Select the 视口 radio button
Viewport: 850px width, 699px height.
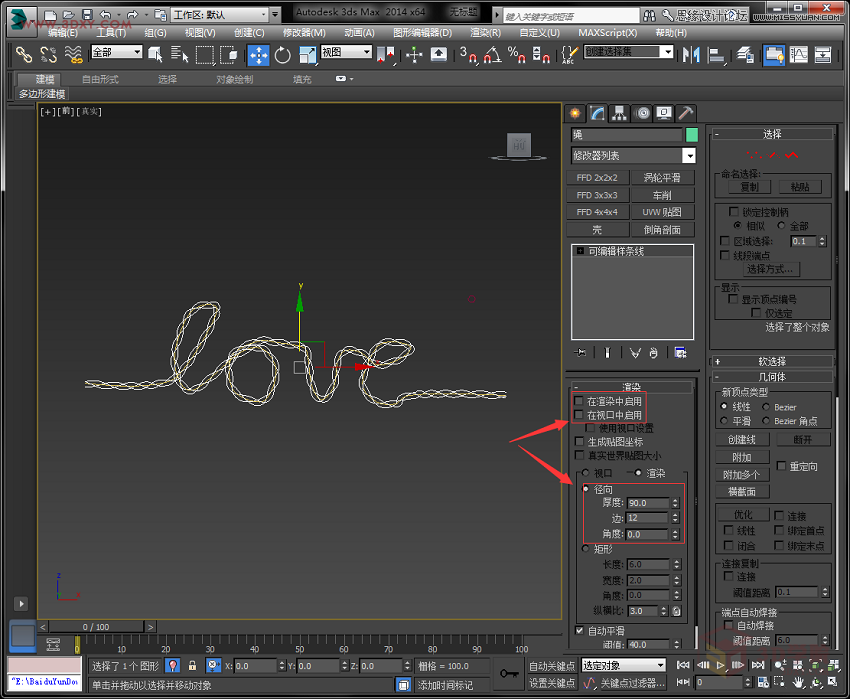coord(585,473)
